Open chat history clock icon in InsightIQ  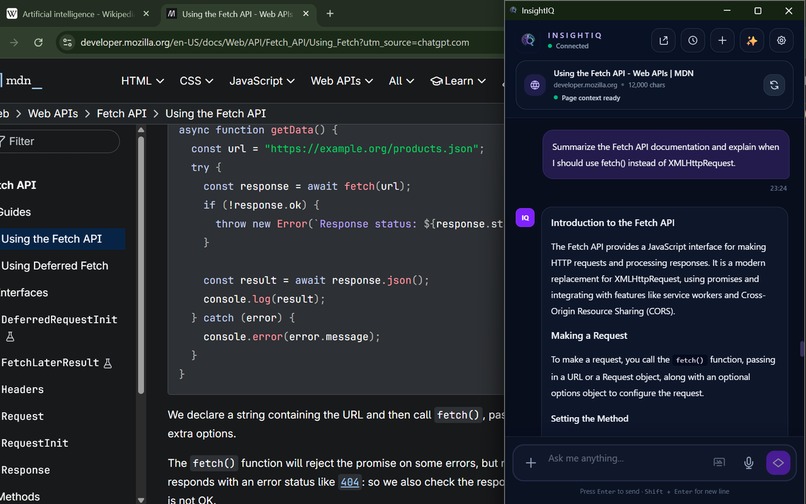[x=692, y=41]
